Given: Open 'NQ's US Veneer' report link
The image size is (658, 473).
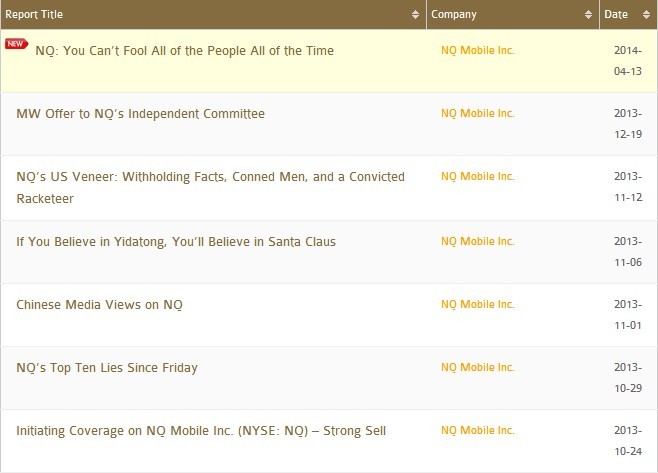Looking at the screenshot, I should pos(210,177).
